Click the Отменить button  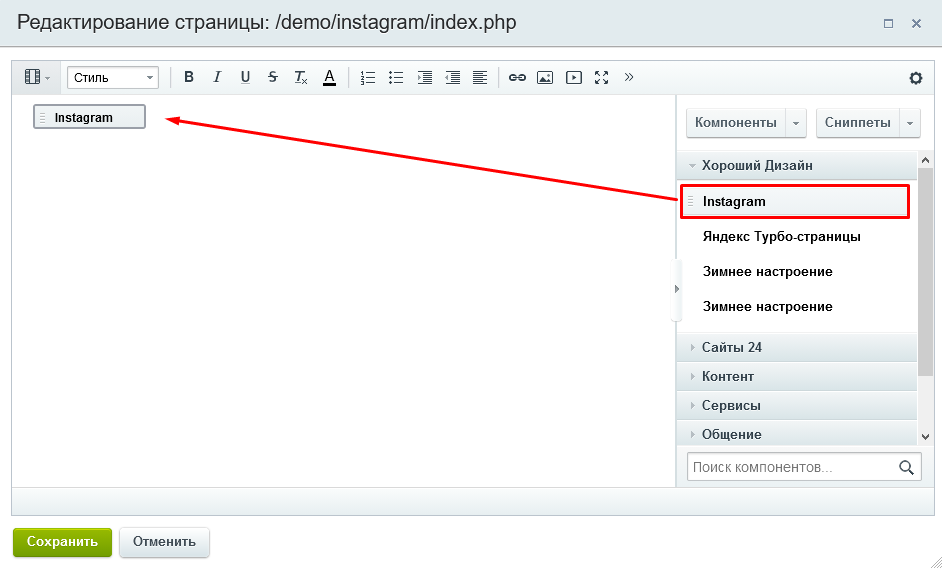click(164, 542)
